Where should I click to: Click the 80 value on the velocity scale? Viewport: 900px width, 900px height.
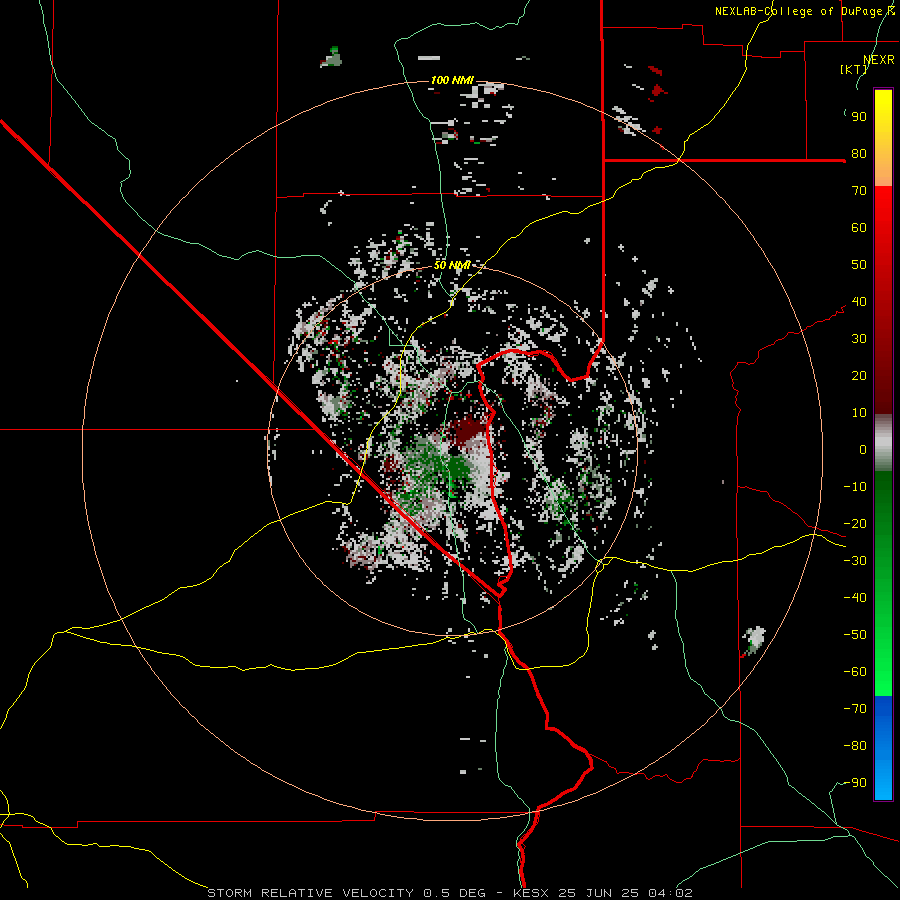pyautogui.click(x=859, y=154)
